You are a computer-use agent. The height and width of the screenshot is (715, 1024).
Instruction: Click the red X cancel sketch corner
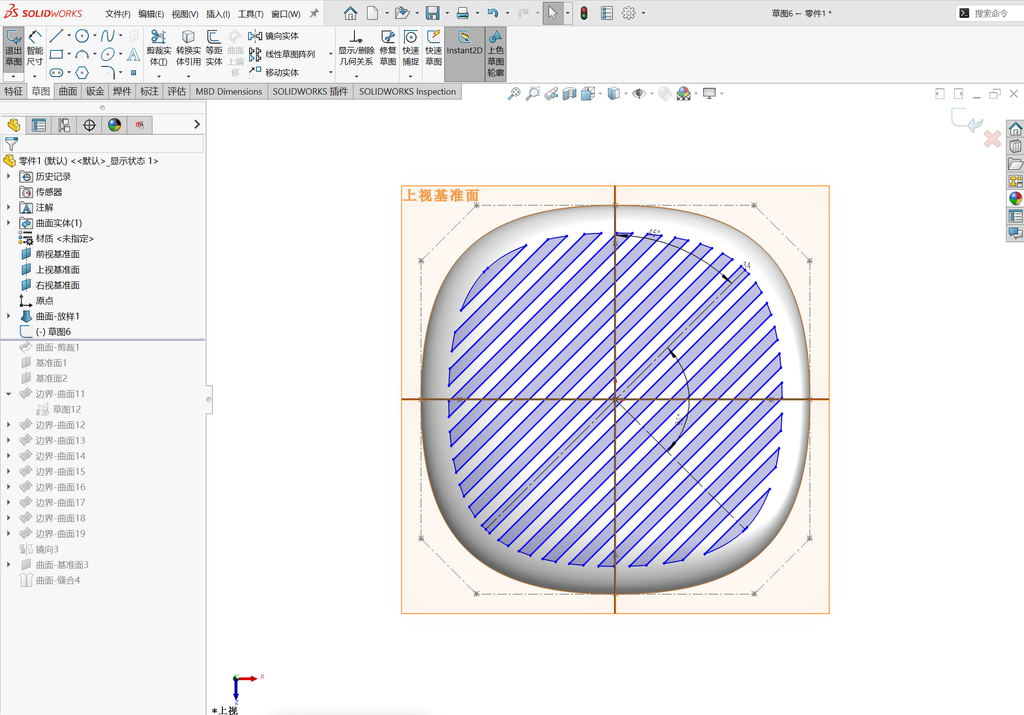[992, 138]
